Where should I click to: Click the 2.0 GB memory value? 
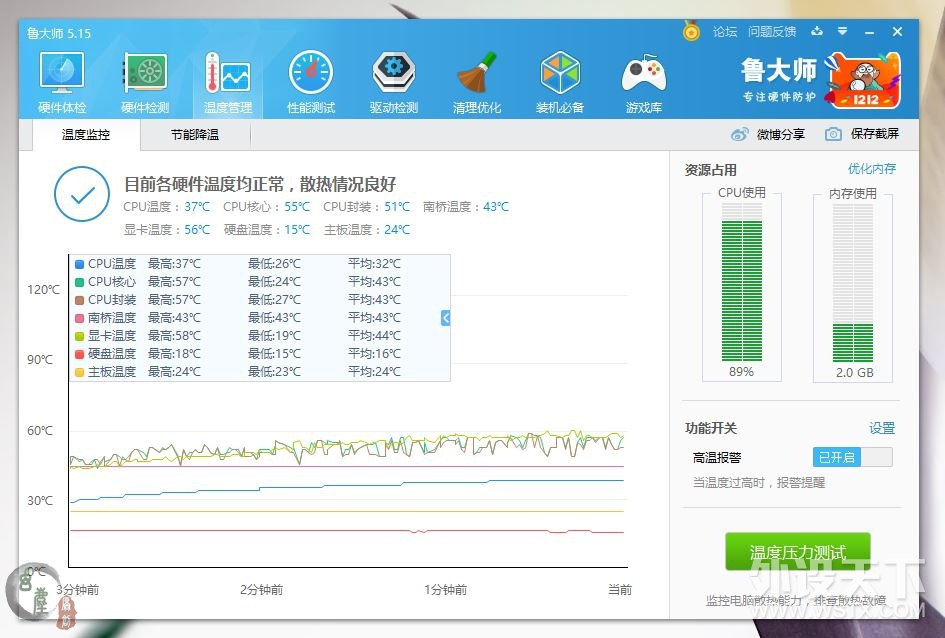pyautogui.click(x=855, y=372)
